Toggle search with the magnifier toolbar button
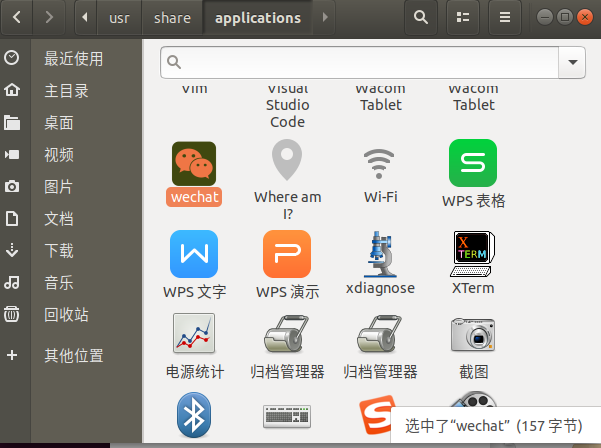601x448 pixels. pyautogui.click(x=420, y=17)
